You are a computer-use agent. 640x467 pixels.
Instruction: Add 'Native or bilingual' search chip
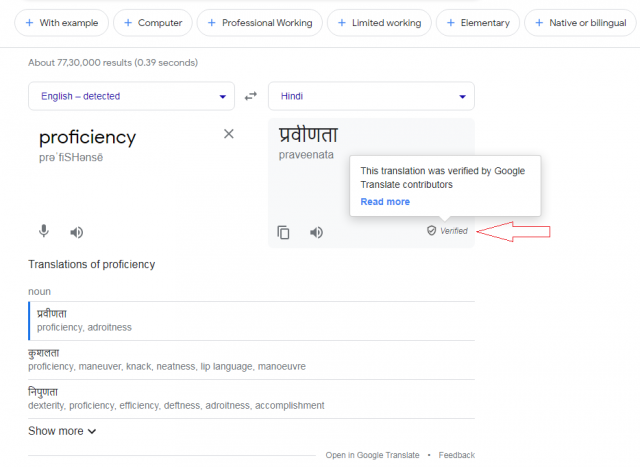580,23
